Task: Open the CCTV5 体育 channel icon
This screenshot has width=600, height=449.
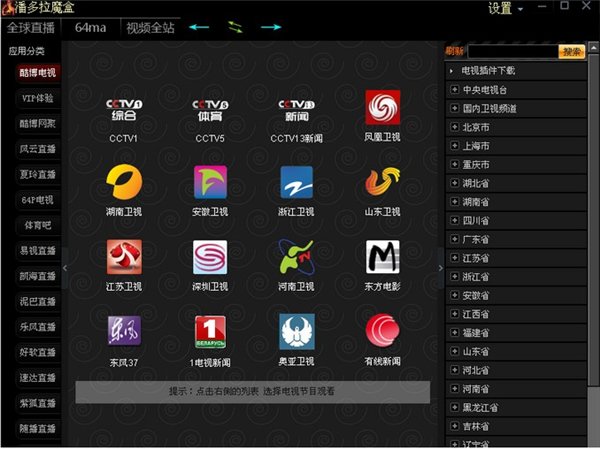Action: pyautogui.click(x=210, y=110)
